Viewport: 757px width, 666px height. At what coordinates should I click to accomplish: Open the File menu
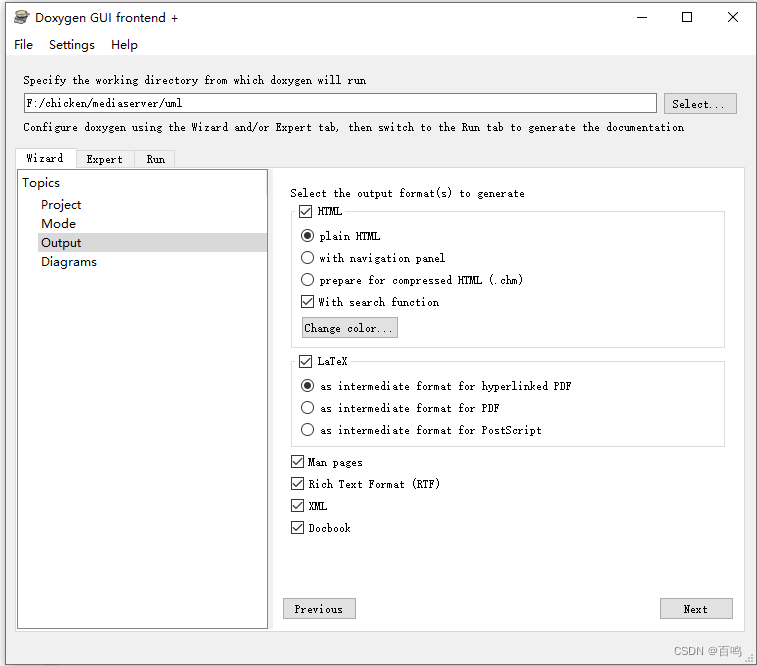23,45
